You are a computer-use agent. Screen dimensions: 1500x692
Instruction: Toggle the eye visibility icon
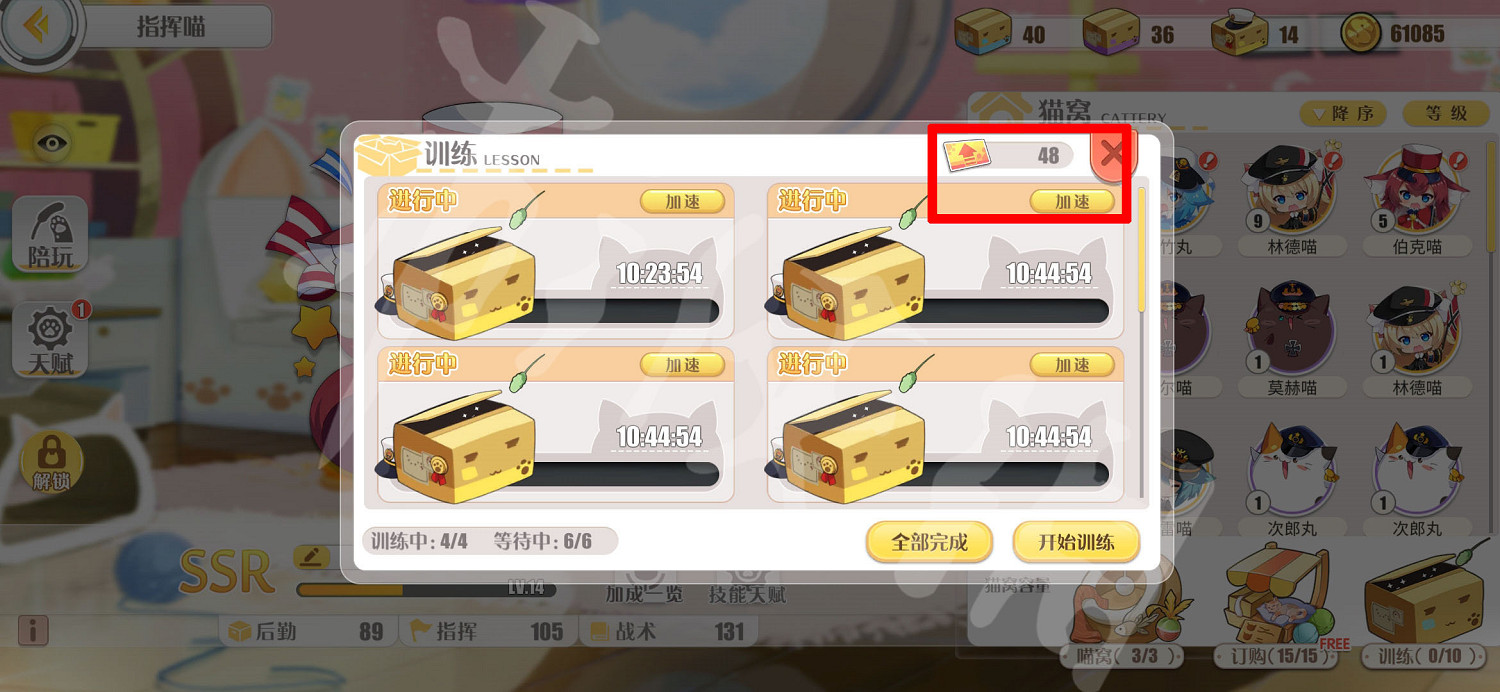(x=52, y=142)
